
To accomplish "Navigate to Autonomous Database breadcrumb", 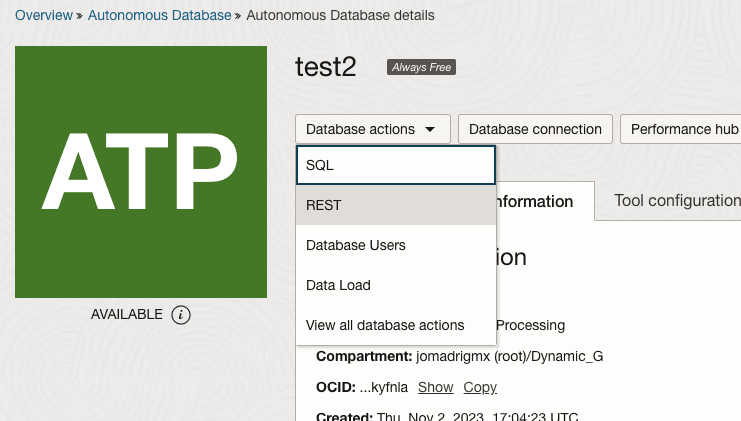I will [x=160, y=15].
